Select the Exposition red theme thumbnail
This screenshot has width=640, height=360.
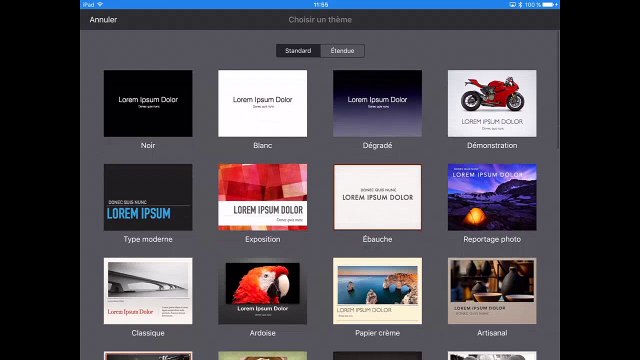pyautogui.click(x=262, y=197)
